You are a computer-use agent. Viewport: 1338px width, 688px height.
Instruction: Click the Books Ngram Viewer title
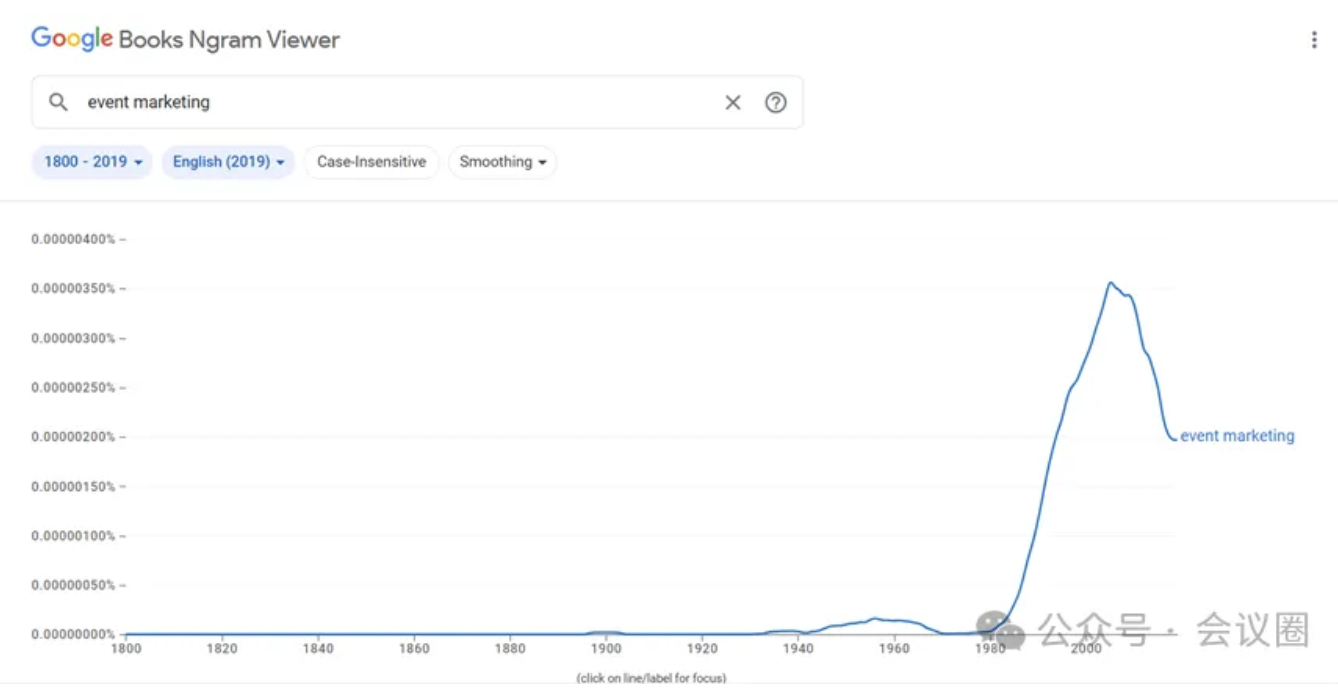tap(229, 40)
